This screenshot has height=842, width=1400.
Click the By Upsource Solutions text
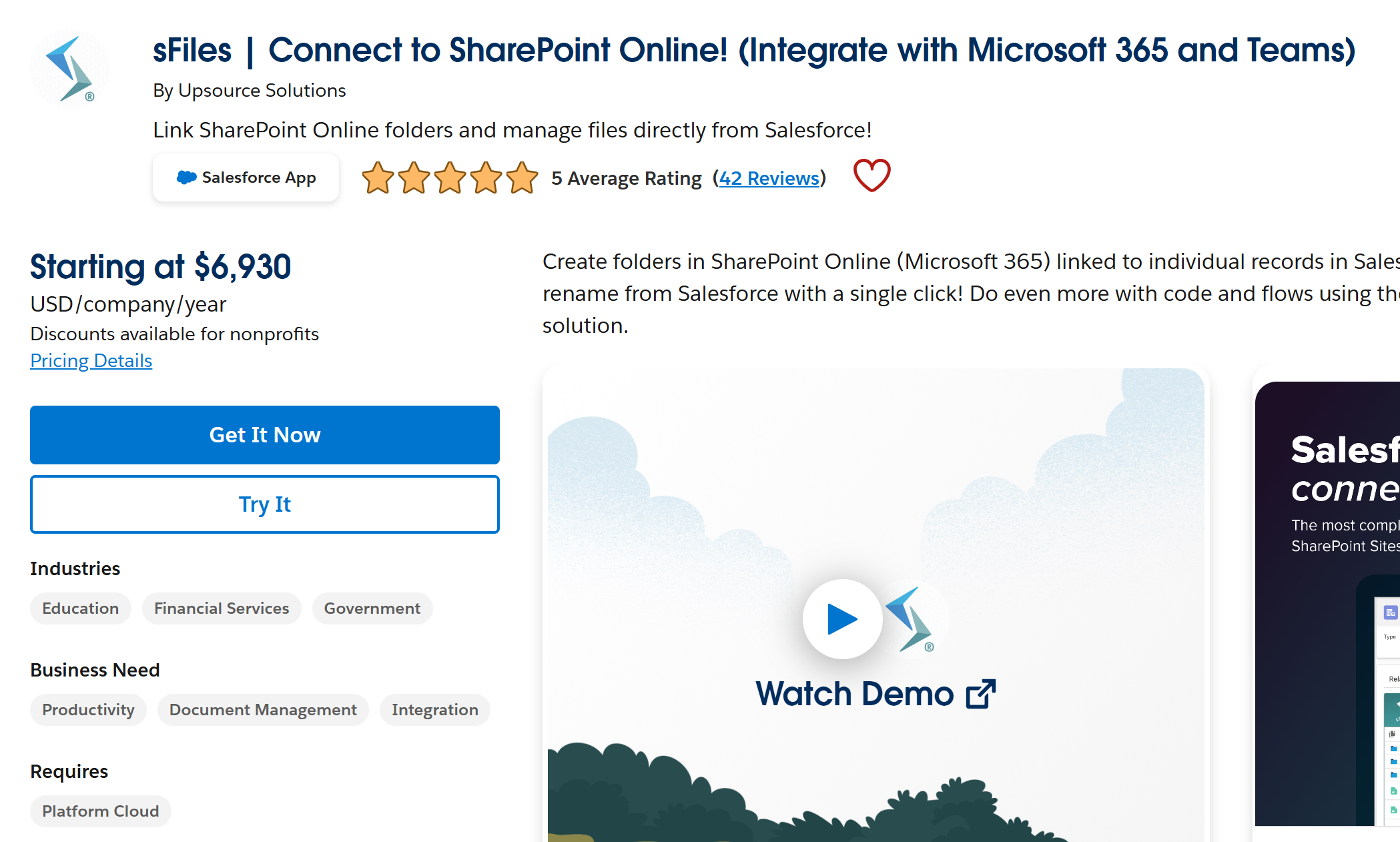click(x=250, y=90)
